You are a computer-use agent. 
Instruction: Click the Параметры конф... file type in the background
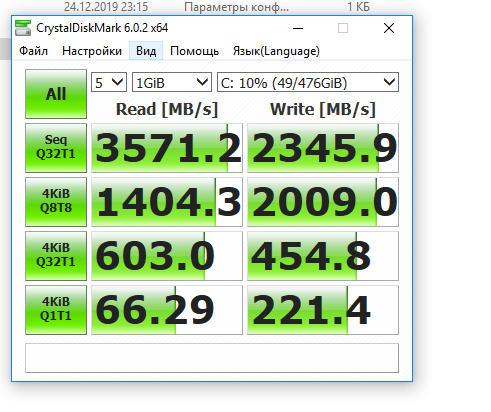(x=237, y=7)
